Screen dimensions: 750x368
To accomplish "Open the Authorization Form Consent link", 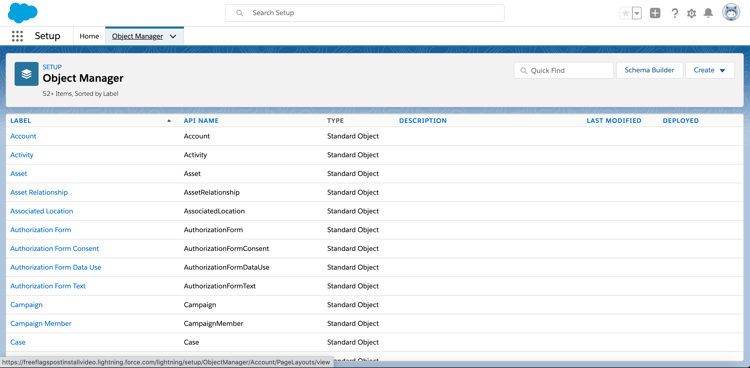I will click(x=55, y=248).
